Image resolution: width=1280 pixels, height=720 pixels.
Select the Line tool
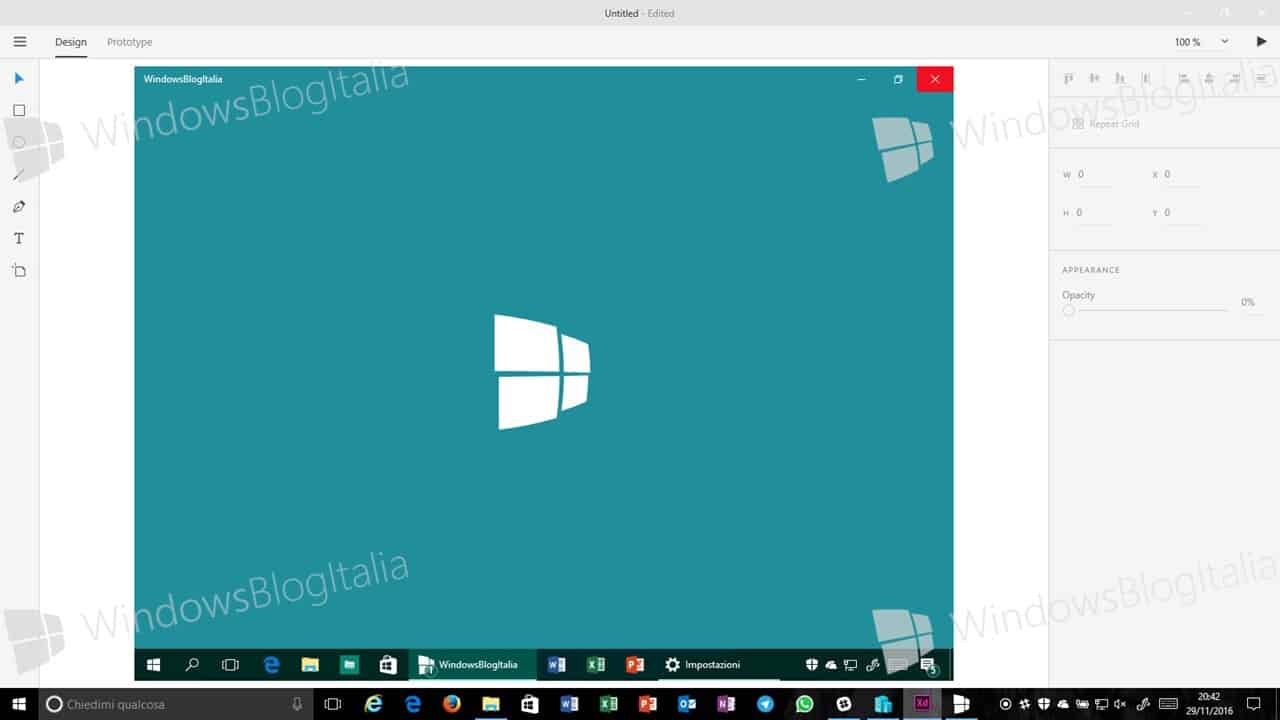tap(19, 174)
